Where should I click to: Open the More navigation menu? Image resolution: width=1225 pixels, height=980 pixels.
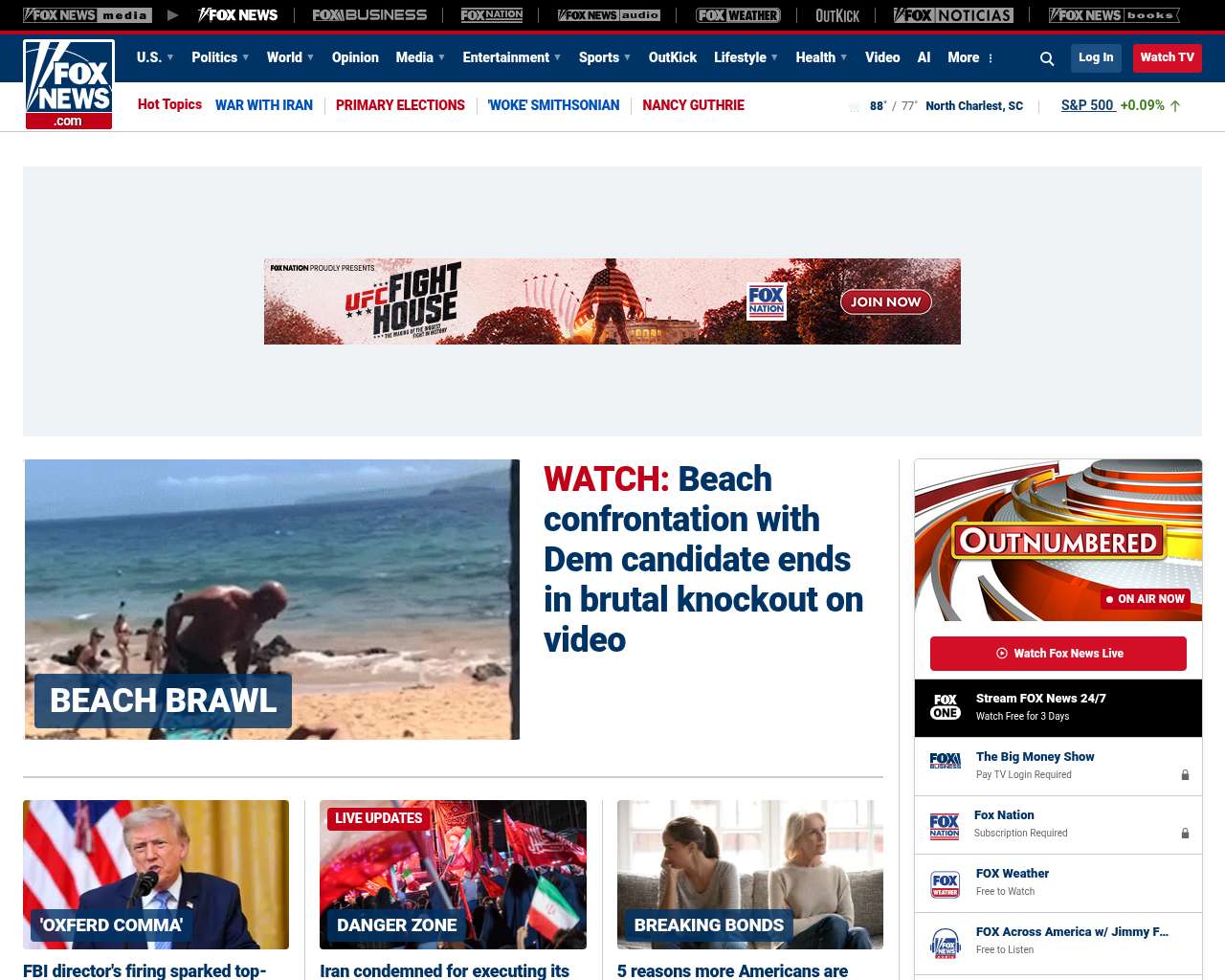964,57
